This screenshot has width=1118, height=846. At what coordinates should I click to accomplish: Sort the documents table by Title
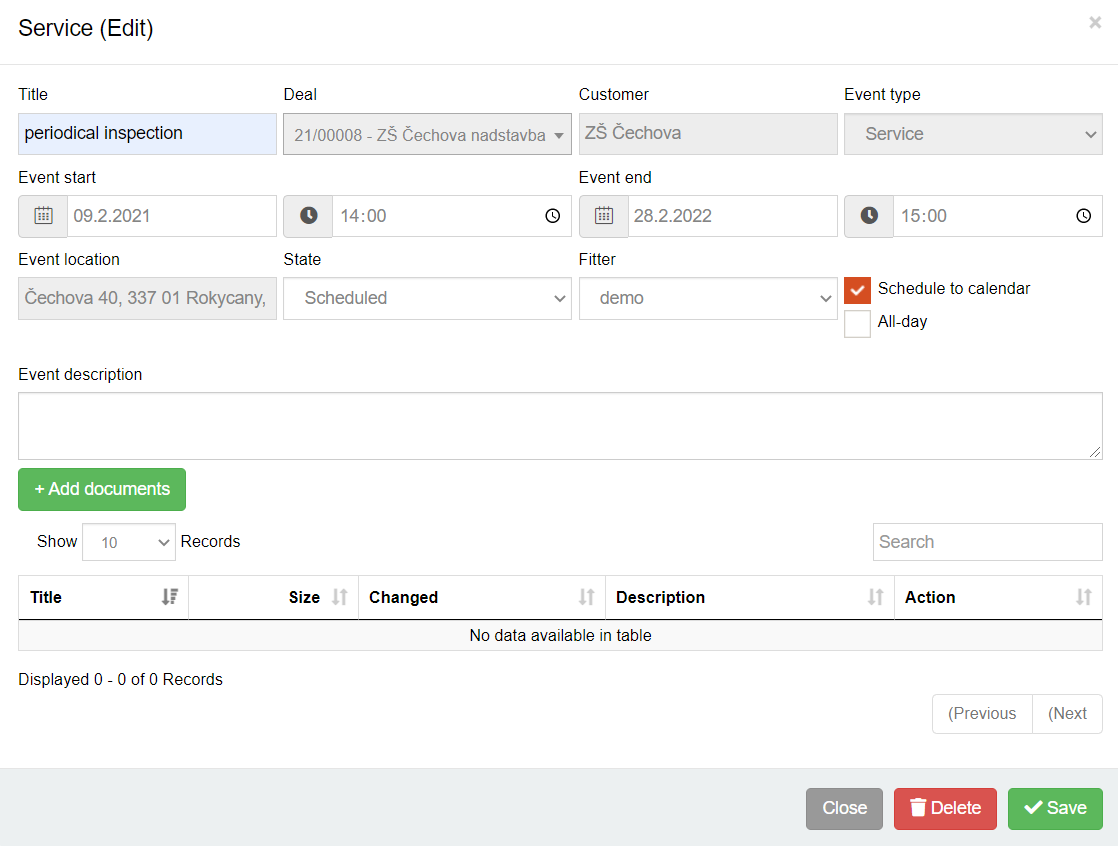[x=103, y=597]
